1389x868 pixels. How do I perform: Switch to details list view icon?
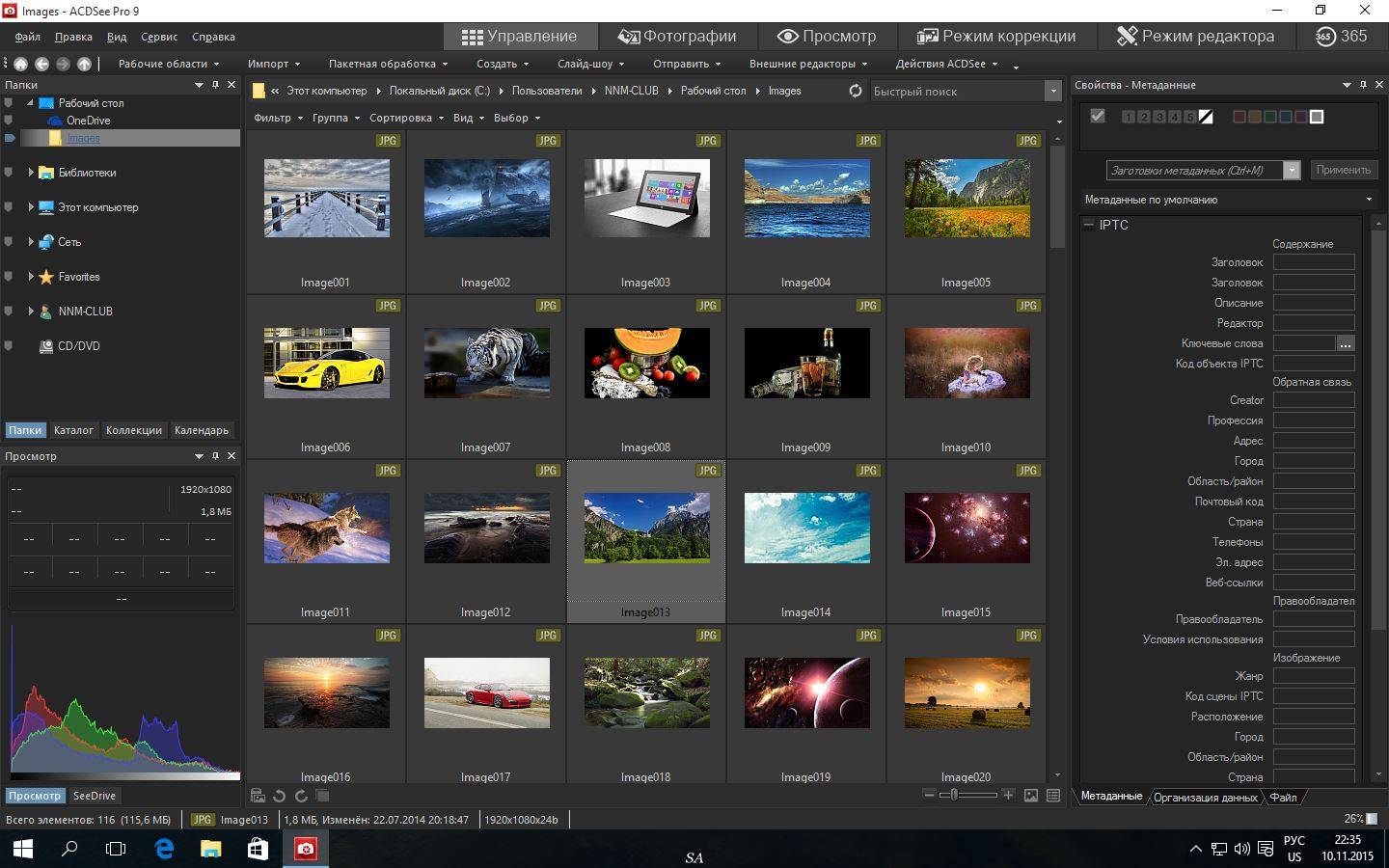pyautogui.click(x=1053, y=796)
